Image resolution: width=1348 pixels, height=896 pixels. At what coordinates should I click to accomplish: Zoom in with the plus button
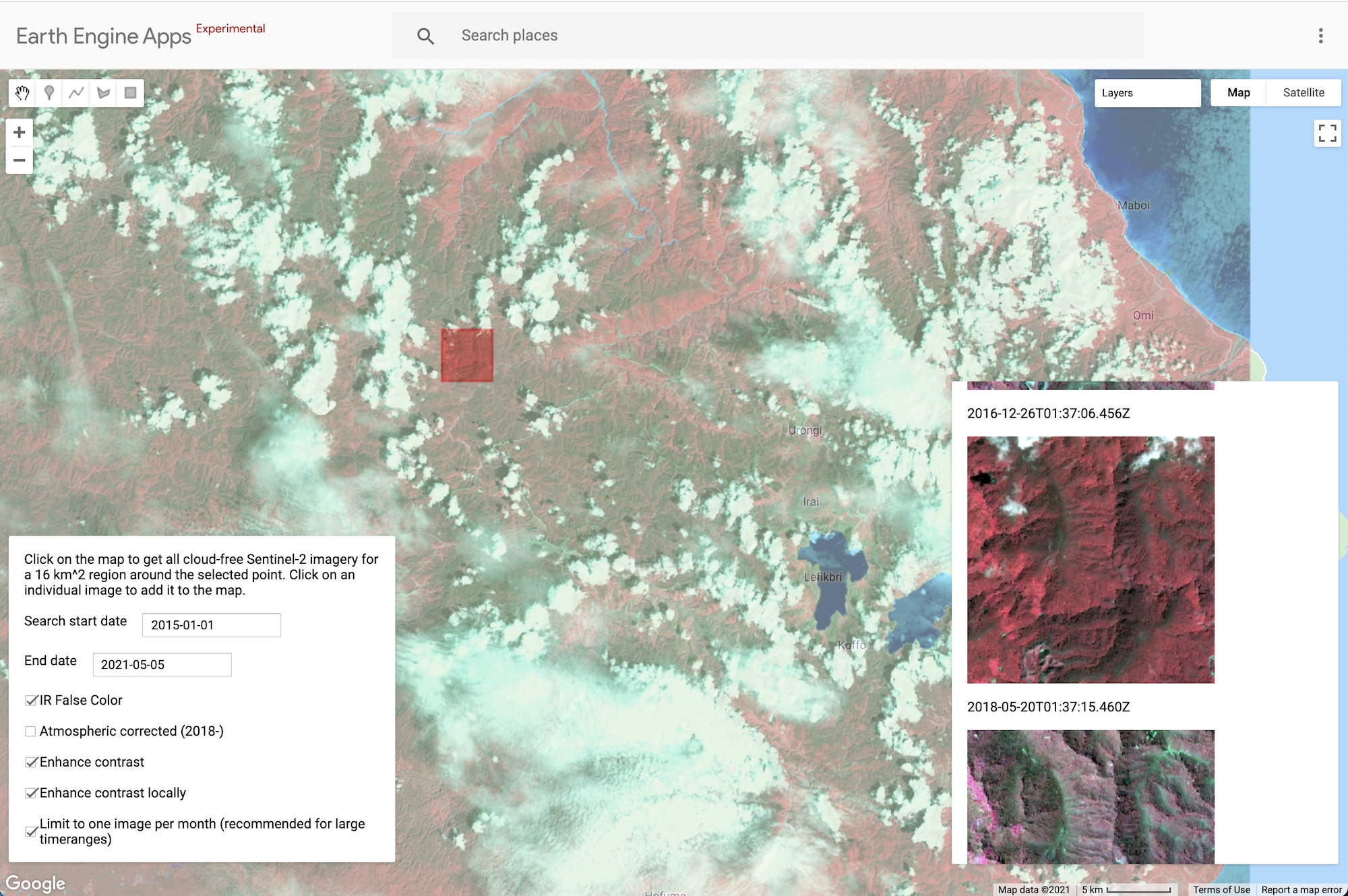[x=20, y=132]
